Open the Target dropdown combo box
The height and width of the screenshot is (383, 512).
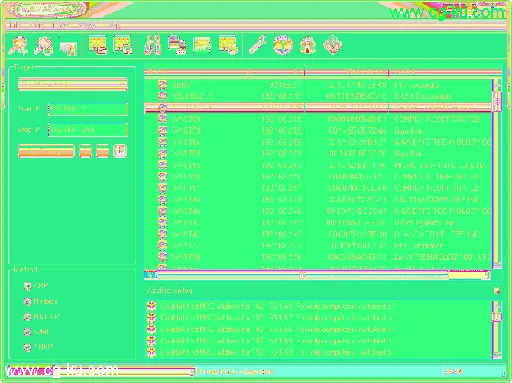pos(73,84)
